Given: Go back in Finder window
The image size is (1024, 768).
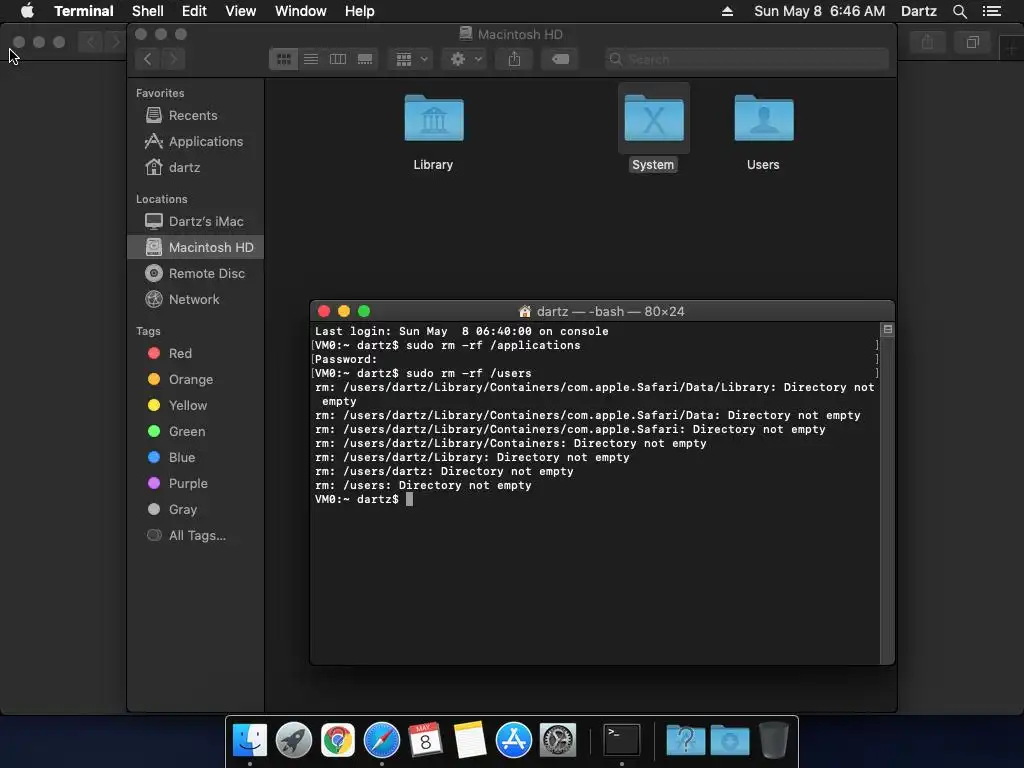Looking at the screenshot, I should tap(148, 59).
